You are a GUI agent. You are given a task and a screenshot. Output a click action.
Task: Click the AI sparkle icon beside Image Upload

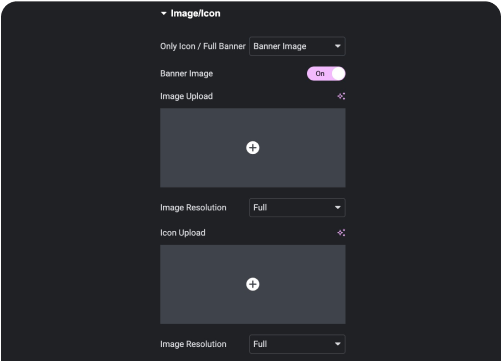341,96
